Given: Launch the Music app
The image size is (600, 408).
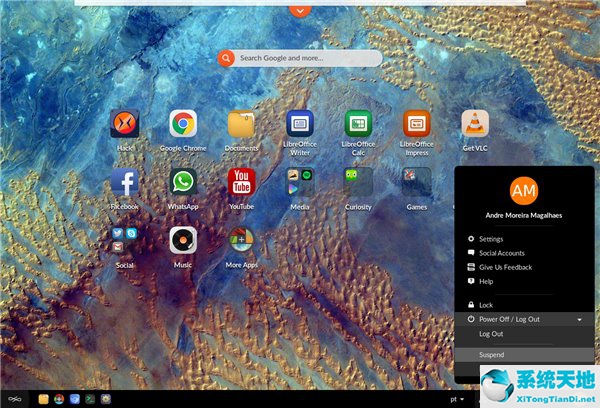Looking at the screenshot, I should click(183, 241).
